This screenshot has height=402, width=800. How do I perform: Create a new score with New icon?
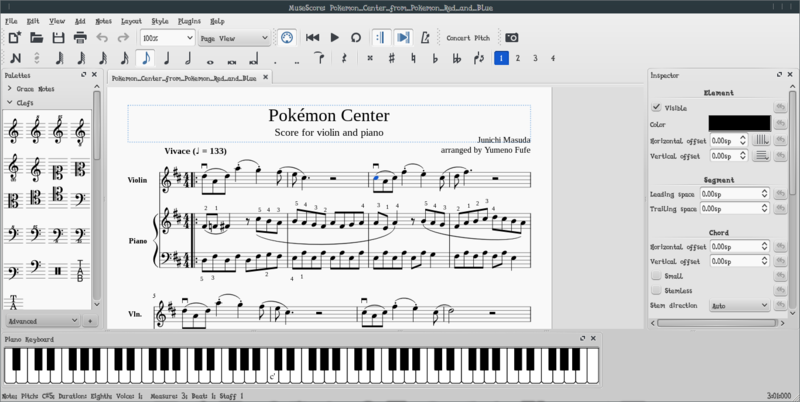point(15,37)
